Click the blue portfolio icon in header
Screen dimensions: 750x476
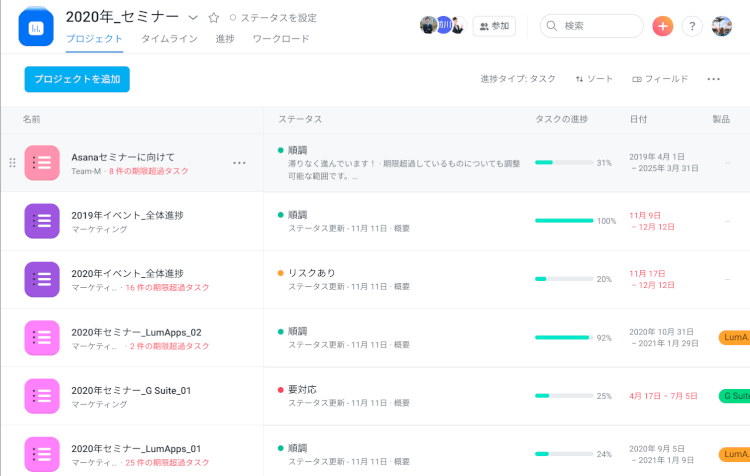point(36,27)
